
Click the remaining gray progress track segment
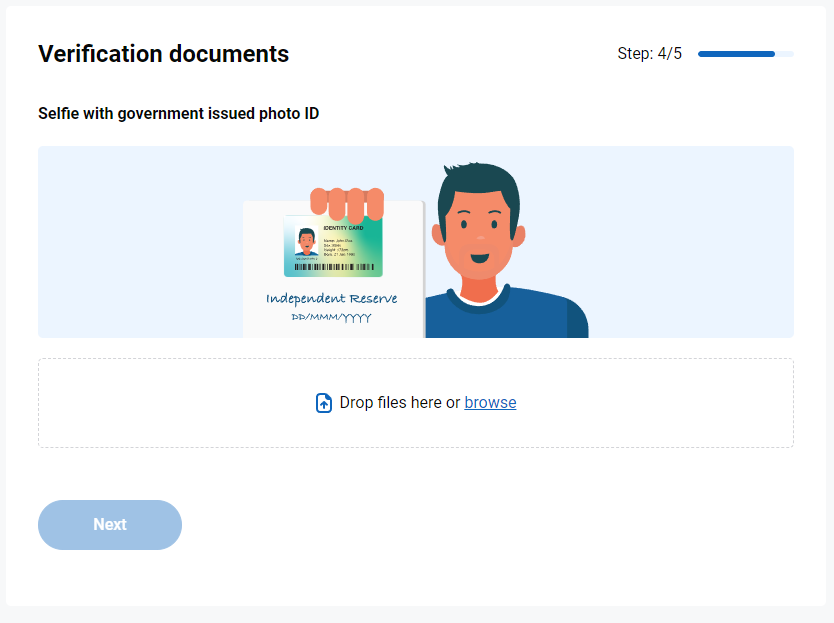pyautogui.click(x=785, y=54)
